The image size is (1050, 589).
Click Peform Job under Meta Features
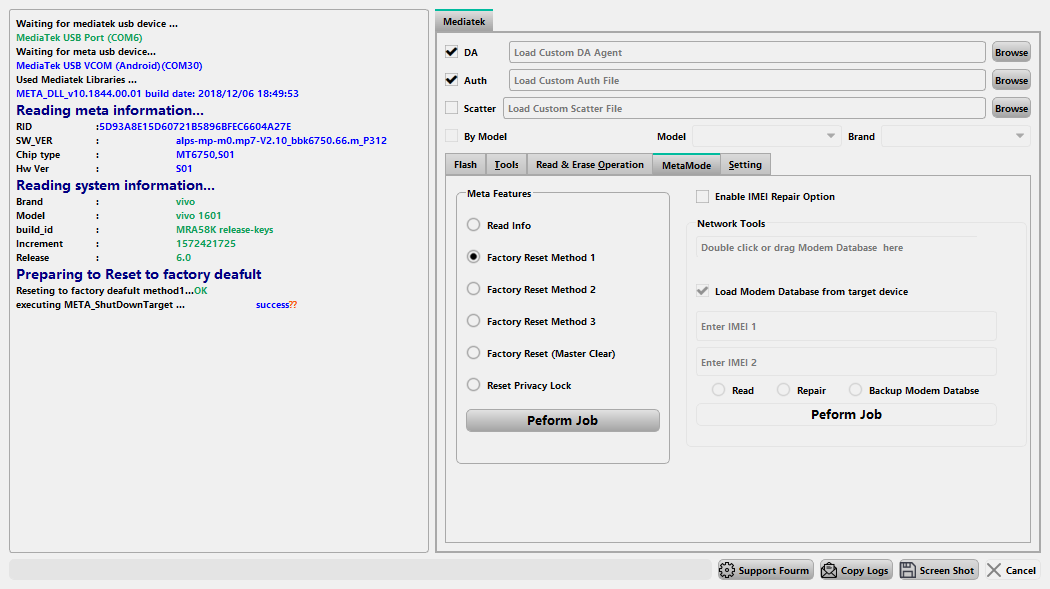point(562,420)
